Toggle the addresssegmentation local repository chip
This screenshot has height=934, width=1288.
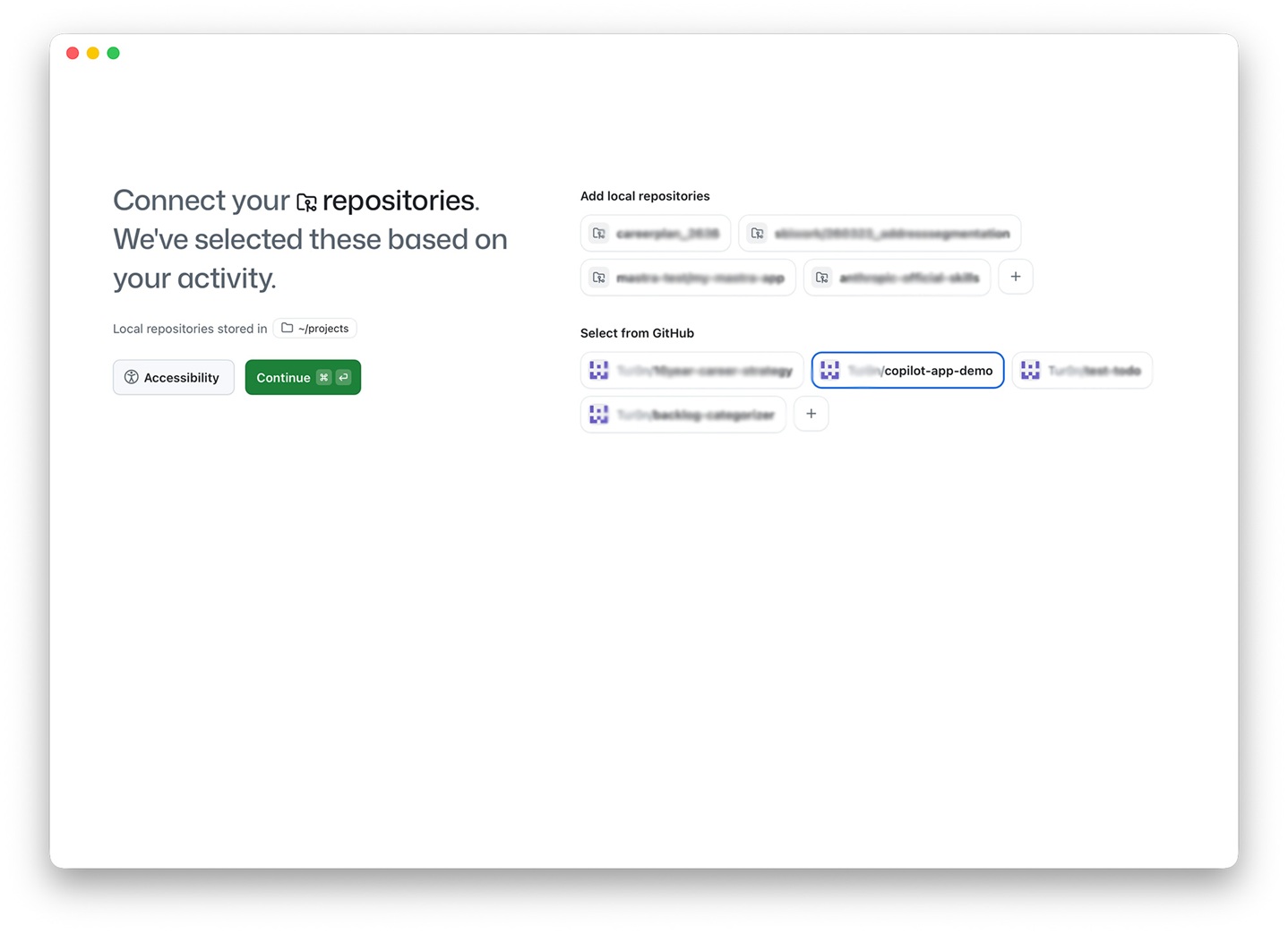pos(880,233)
